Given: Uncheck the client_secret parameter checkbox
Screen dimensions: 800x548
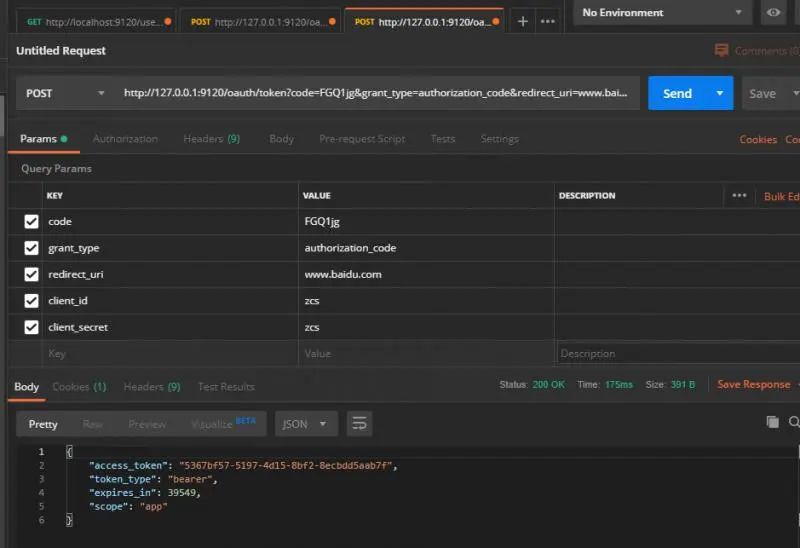Looking at the screenshot, I should 31,327.
